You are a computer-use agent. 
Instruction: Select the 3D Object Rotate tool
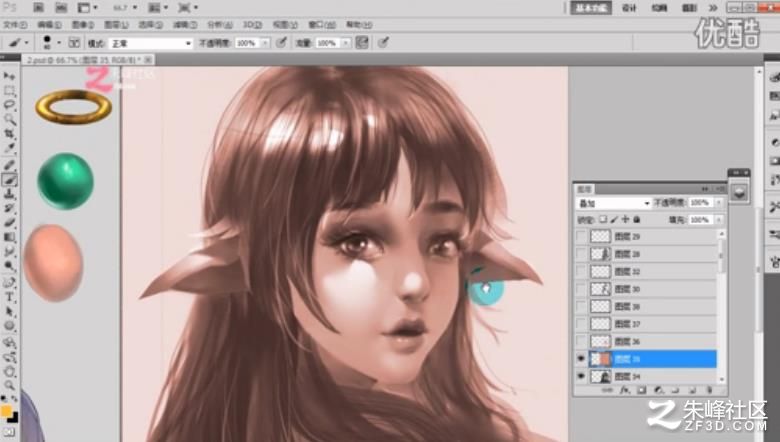[9, 343]
